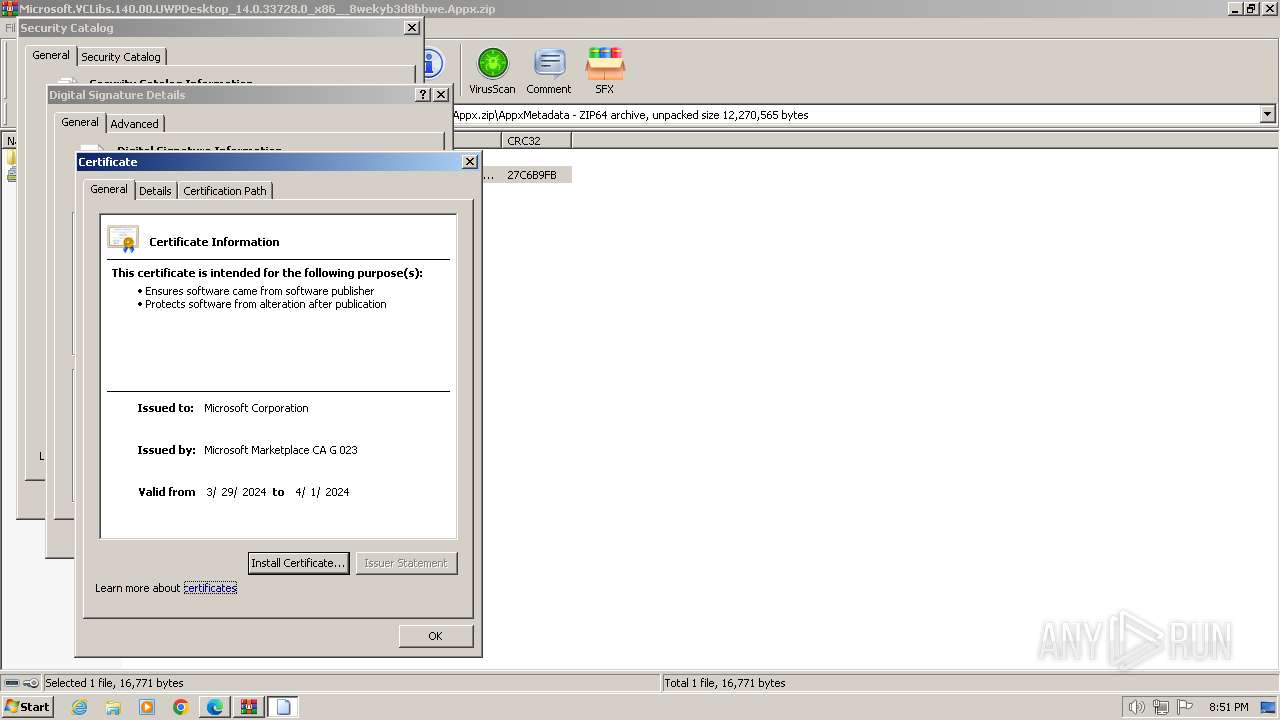
Task: Open the Start menu
Action: pyautogui.click(x=27, y=707)
